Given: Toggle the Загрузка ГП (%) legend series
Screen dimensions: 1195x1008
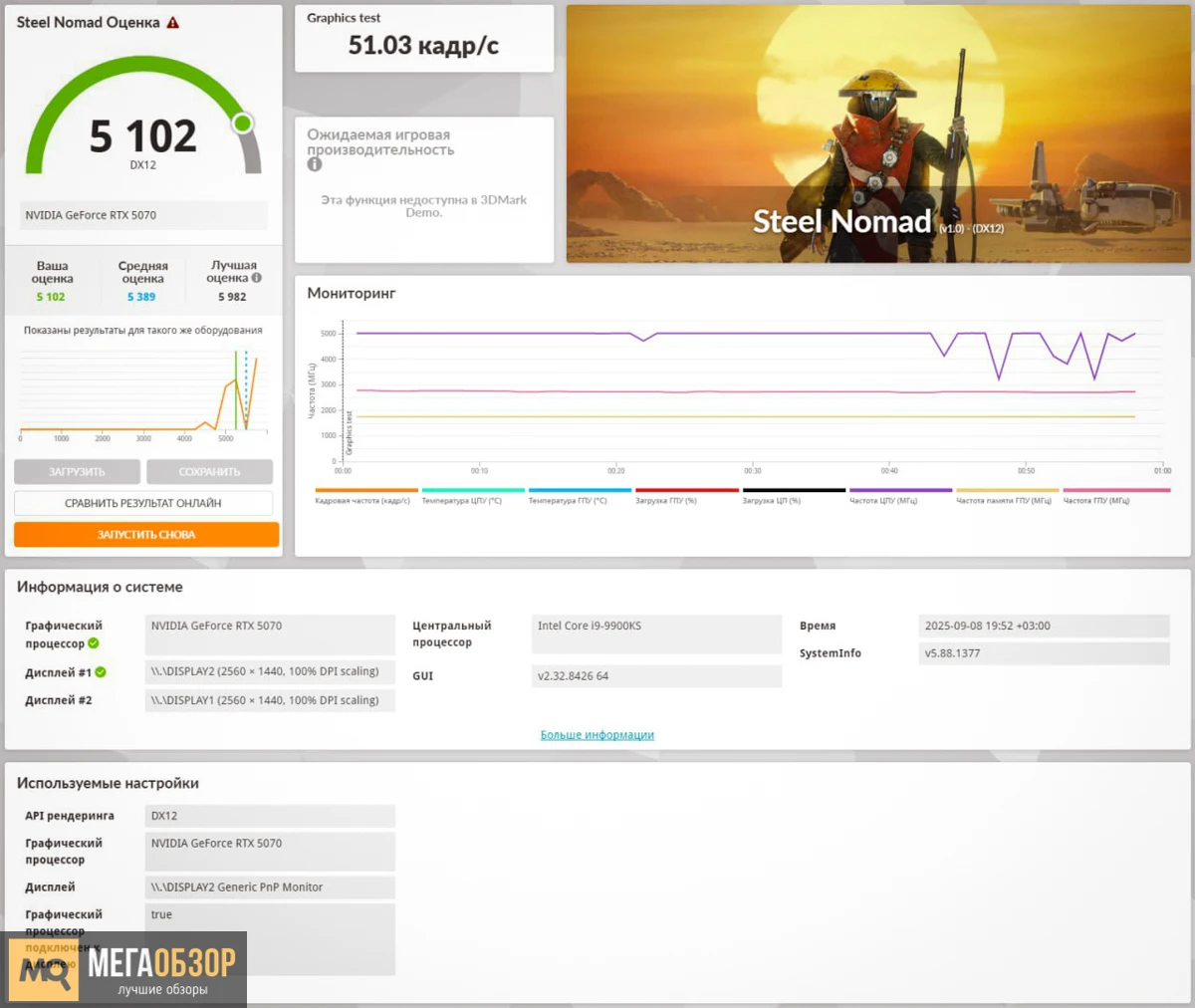Looking at the screenshot, I should coord(685,497).
